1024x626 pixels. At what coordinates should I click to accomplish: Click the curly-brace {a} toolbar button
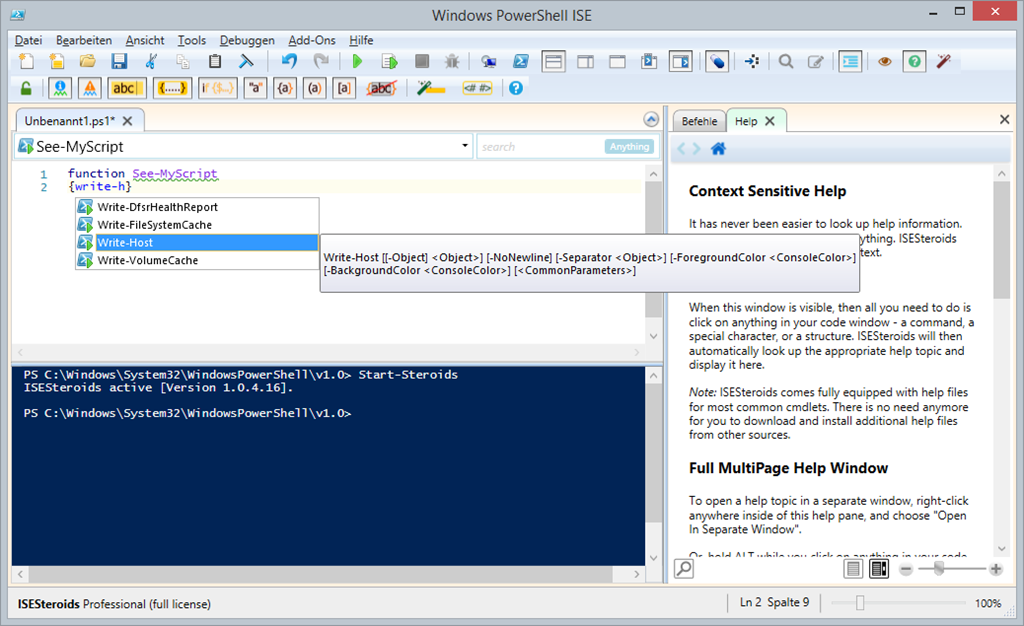pos(285,88)
